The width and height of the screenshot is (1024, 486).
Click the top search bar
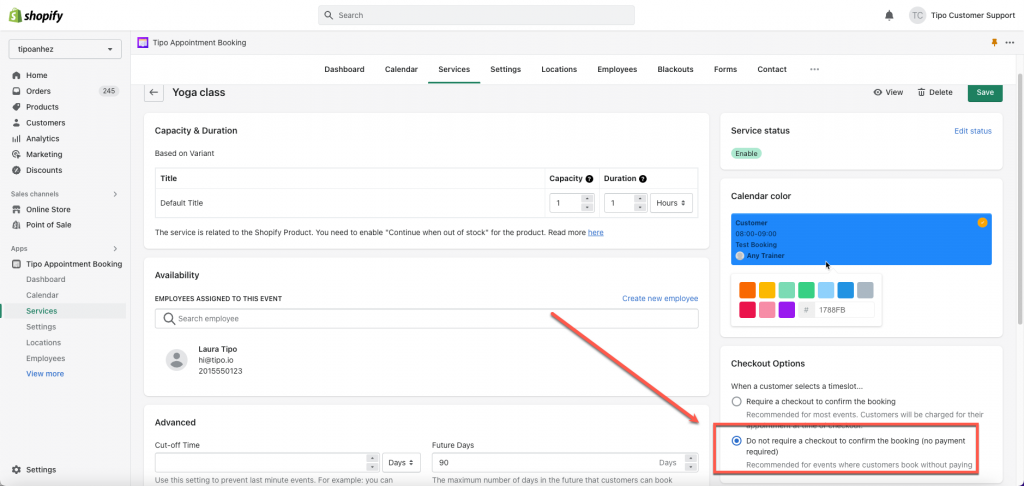tap(476, 15)
